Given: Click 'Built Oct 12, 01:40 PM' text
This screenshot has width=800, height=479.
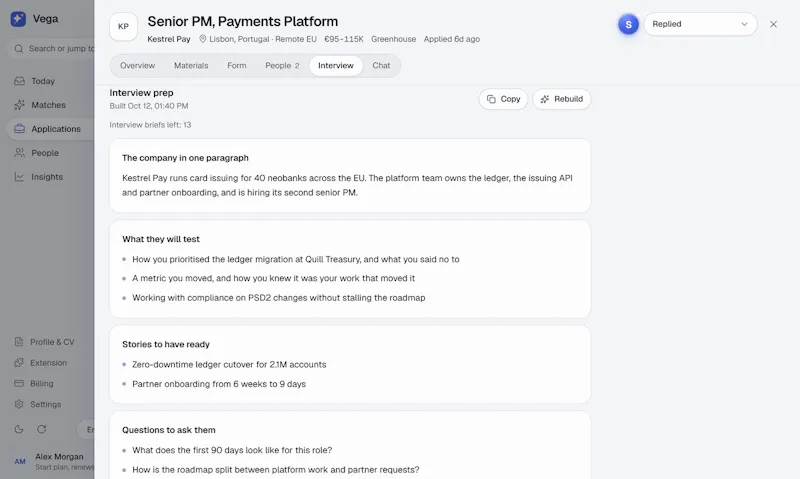Looking at the screenshot, I should (x=148, y=106).
